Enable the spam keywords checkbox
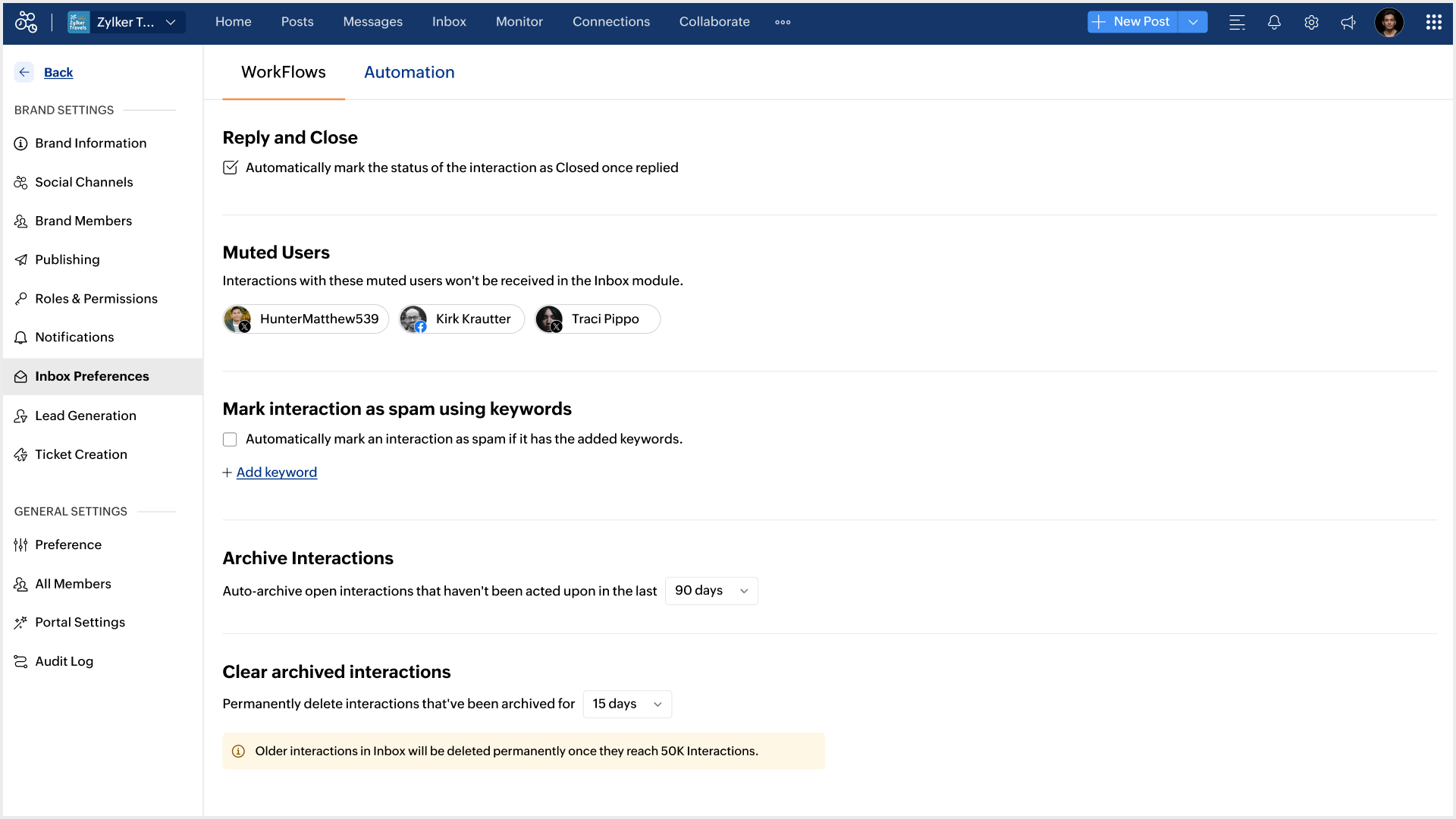The height and width of the screenshot is (819, 1456). tap(230, 439)
